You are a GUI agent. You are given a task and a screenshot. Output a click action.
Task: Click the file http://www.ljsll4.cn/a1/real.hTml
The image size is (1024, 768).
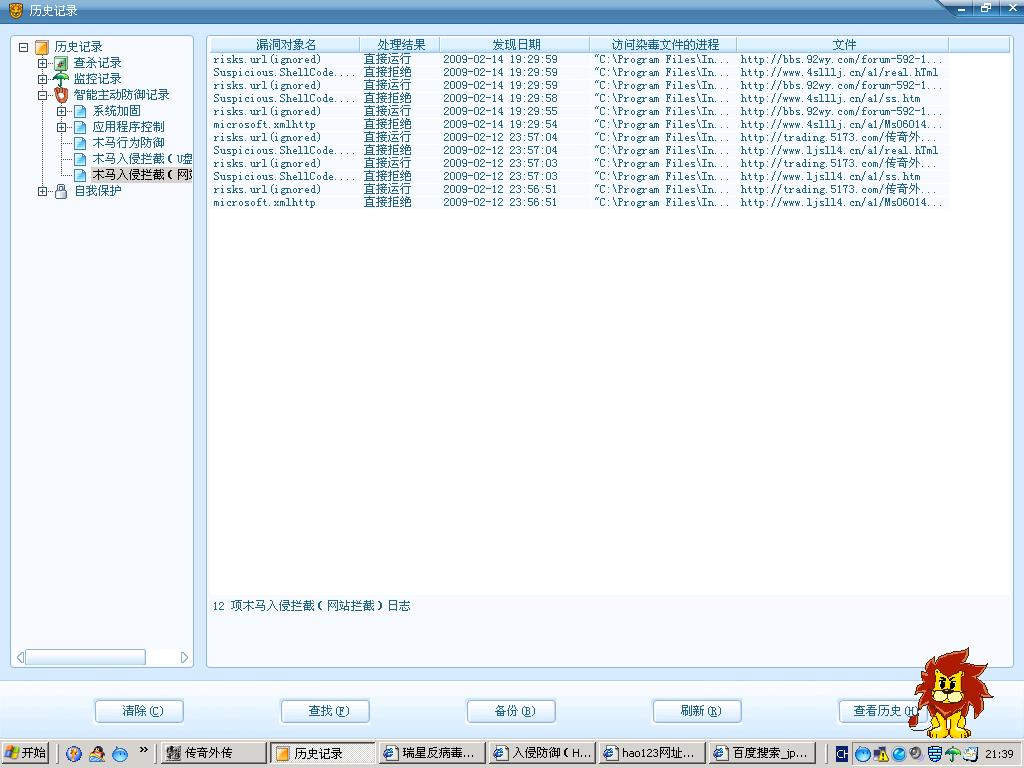pyautogui.click(x=839, y=151)
